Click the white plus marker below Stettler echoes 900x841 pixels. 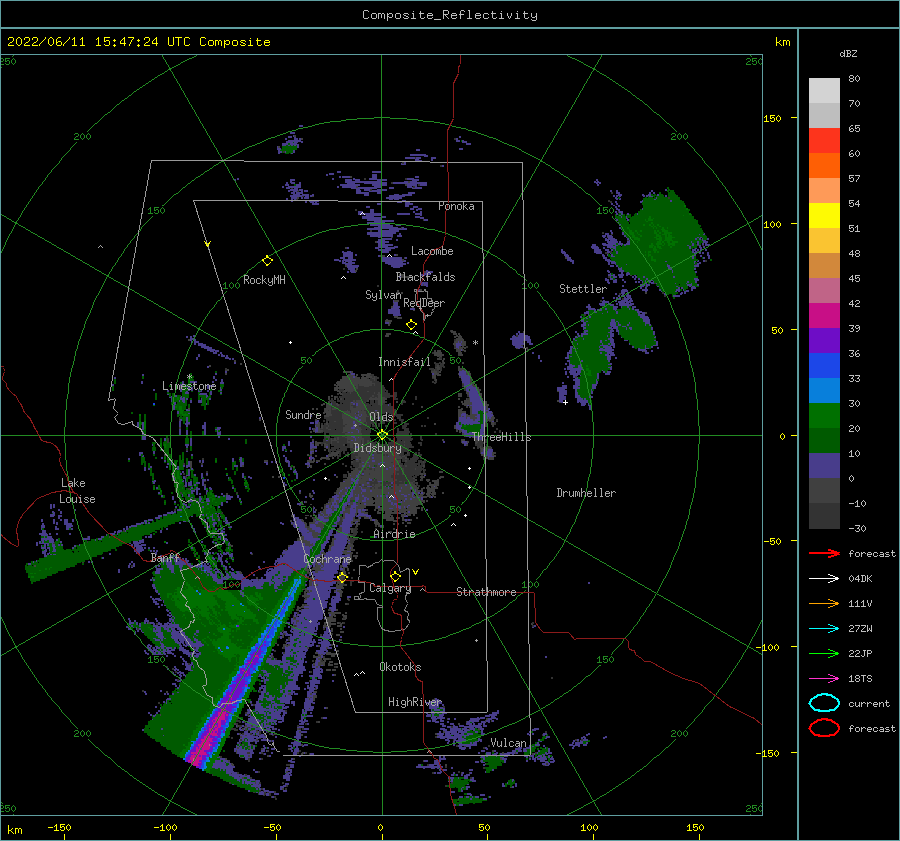(565, 402)
